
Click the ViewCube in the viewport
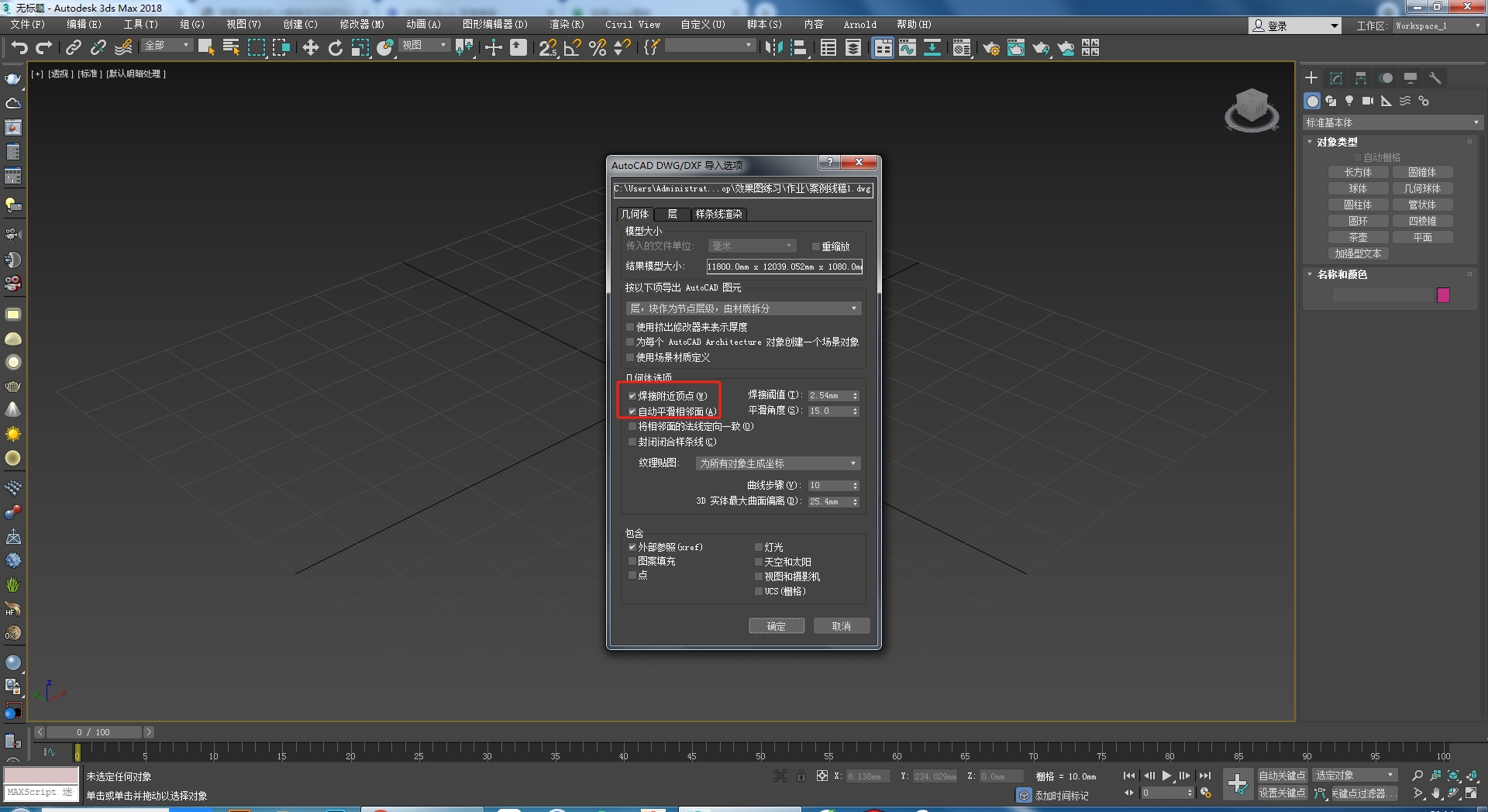pyautogui.click(x=1252, y=108)
